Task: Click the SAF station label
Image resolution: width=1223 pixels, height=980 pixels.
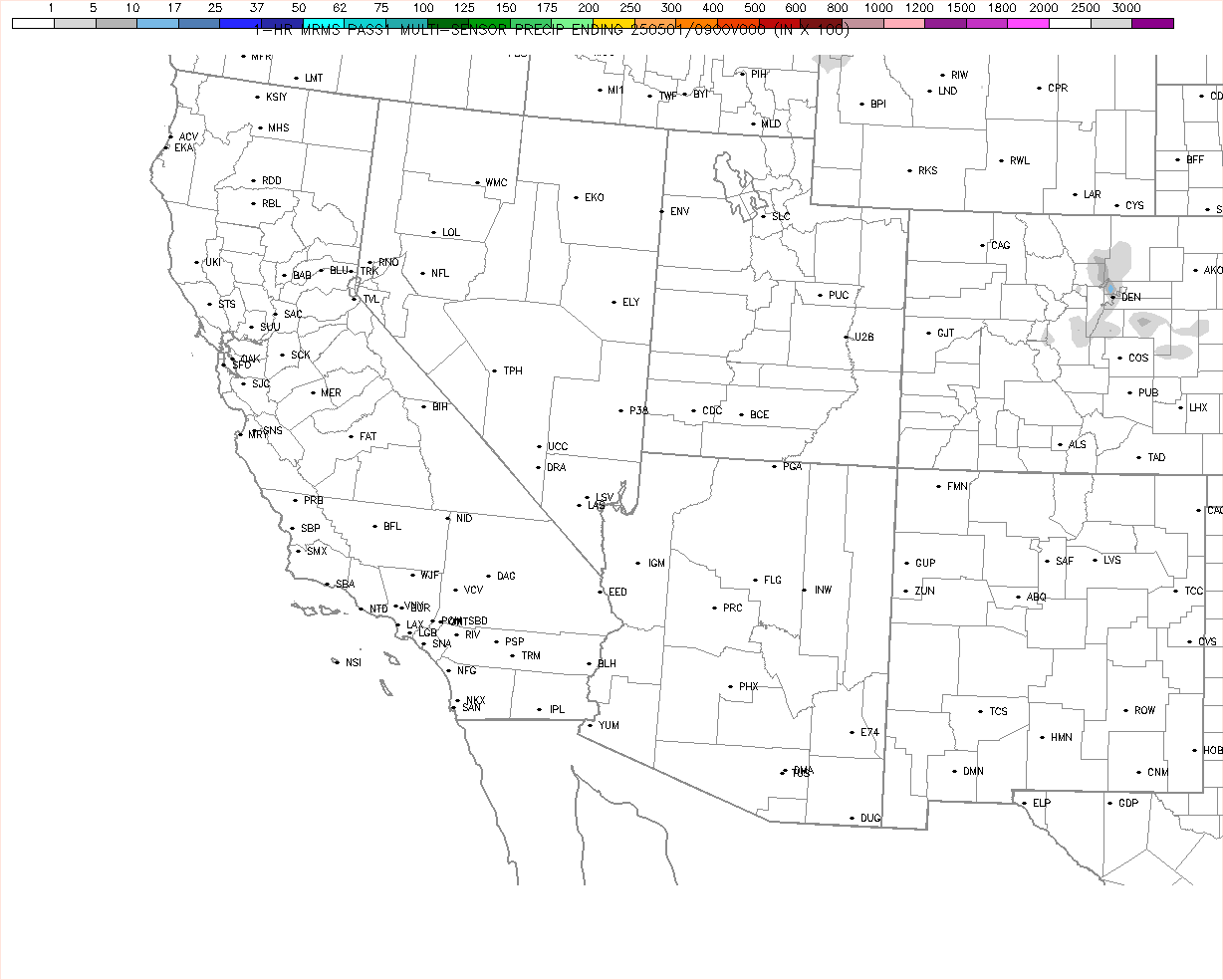Action: [1065, 562]
